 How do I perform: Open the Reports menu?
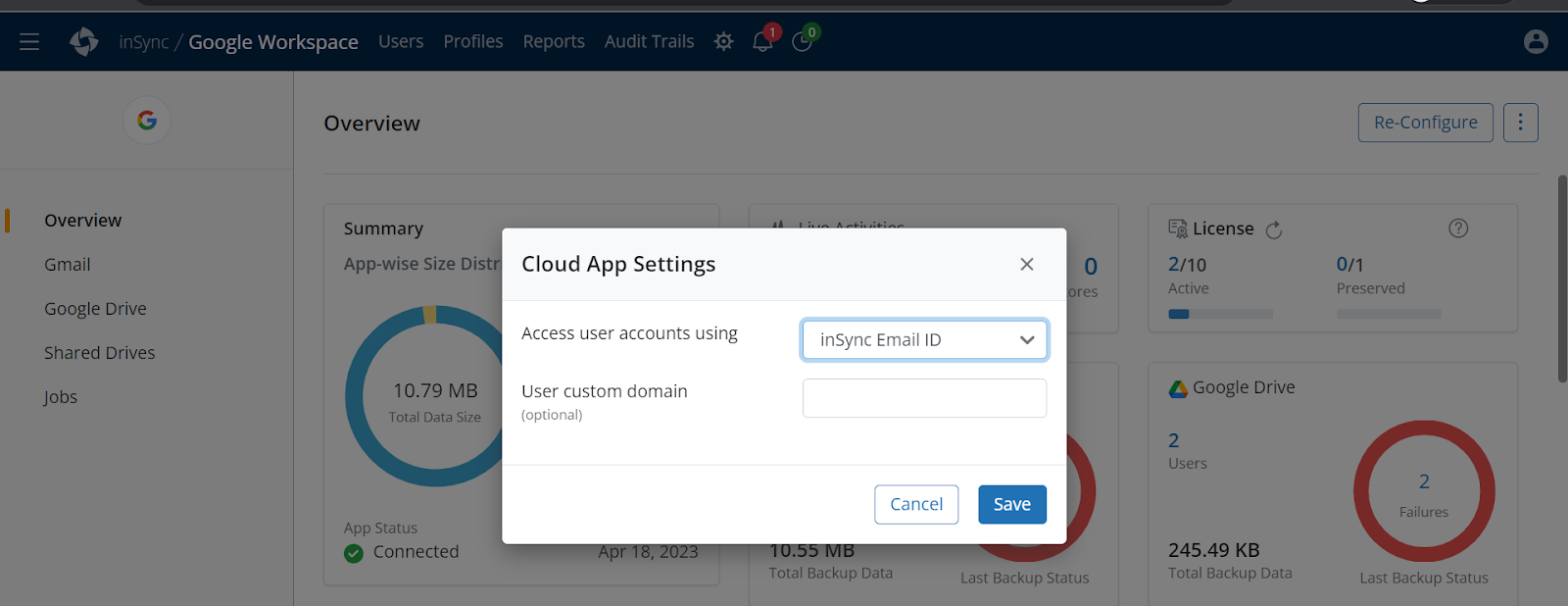(x=554, y=41)
